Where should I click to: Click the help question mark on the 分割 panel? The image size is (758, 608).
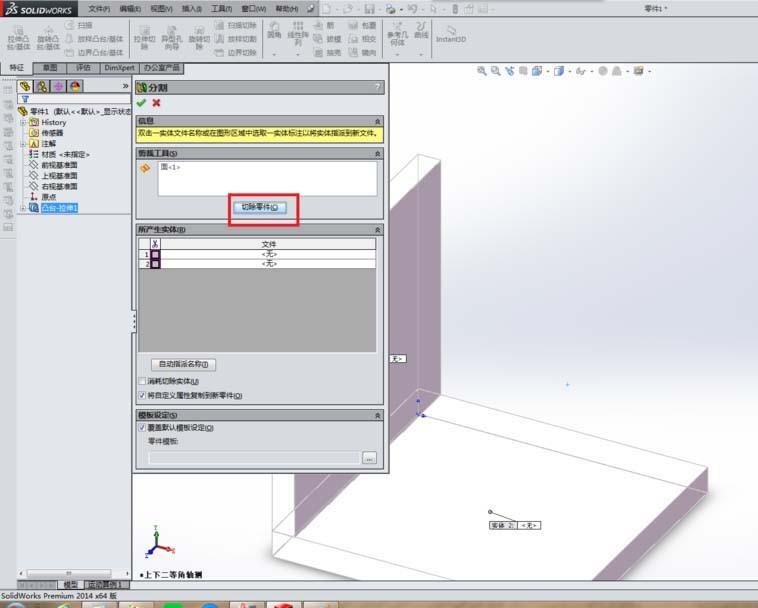click(378, 87)
